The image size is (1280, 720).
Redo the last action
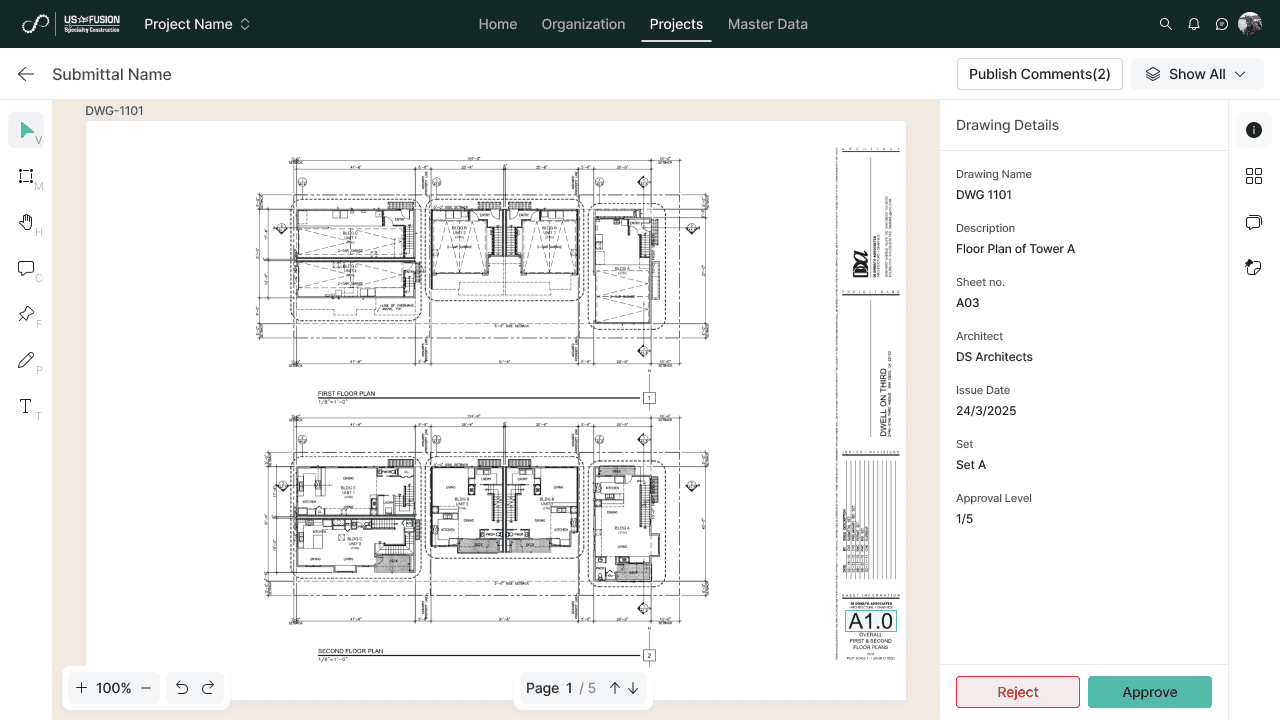click(208, 688)
